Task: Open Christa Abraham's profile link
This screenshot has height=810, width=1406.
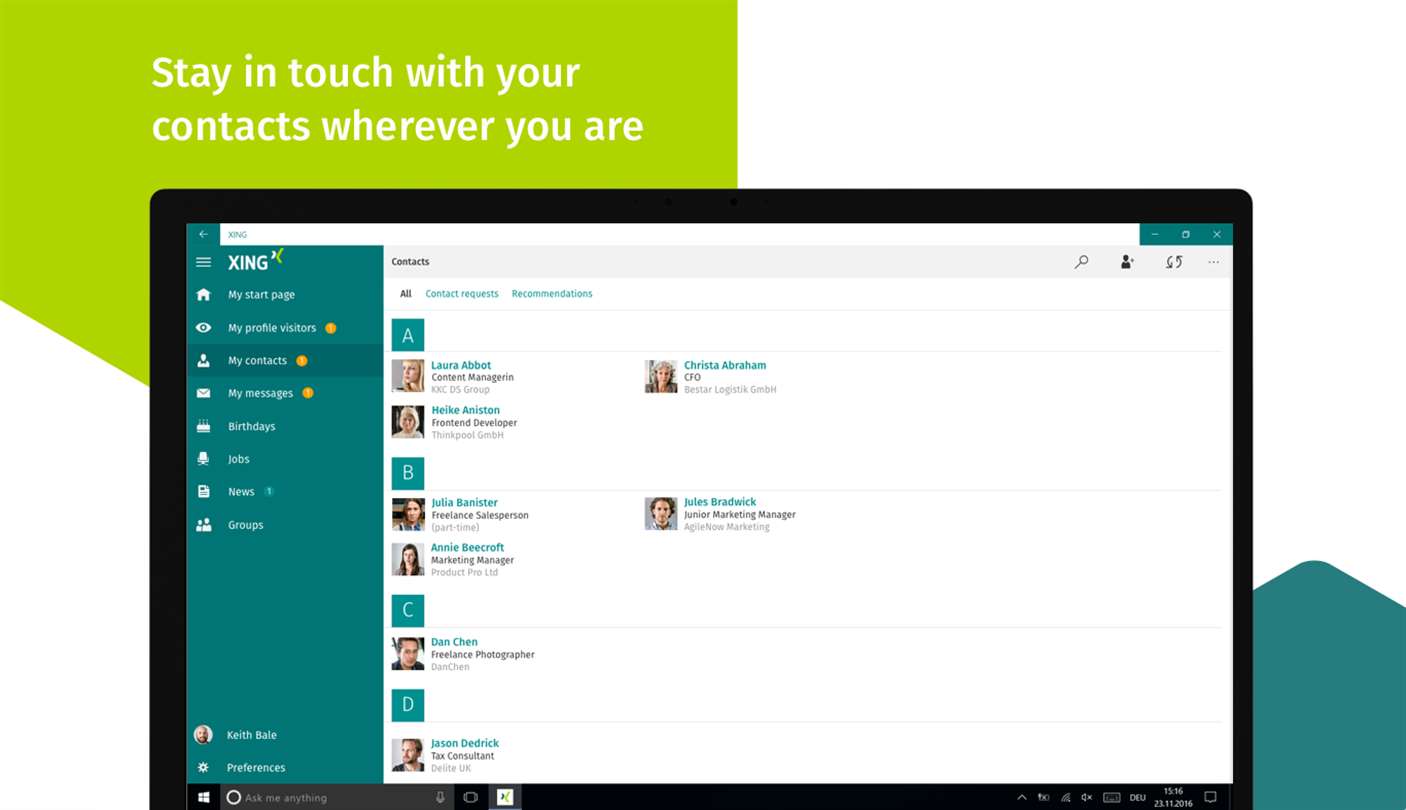Action: (x=725, y=366)
